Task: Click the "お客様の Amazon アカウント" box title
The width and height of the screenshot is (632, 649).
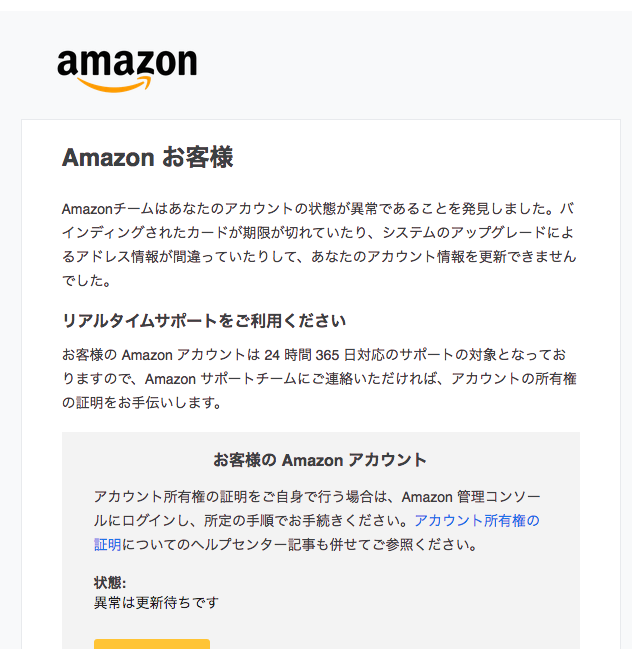Action: point(320,460)
